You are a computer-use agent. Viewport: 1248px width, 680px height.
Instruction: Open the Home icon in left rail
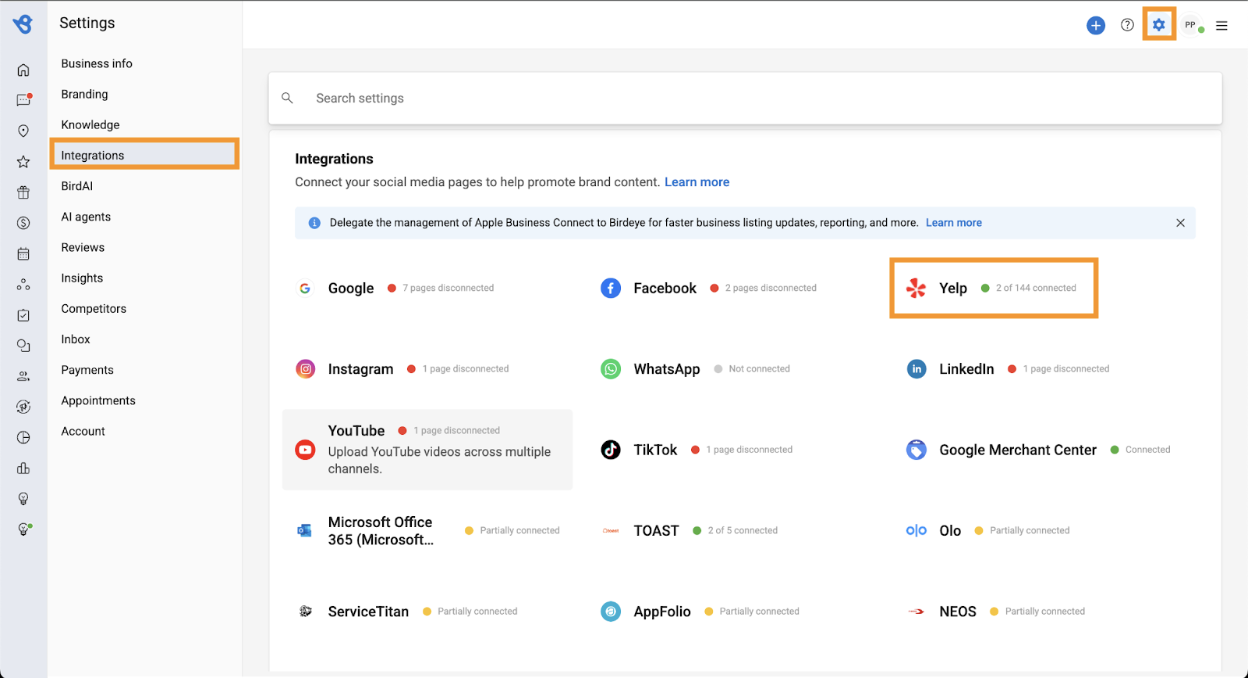coord(23,70)
